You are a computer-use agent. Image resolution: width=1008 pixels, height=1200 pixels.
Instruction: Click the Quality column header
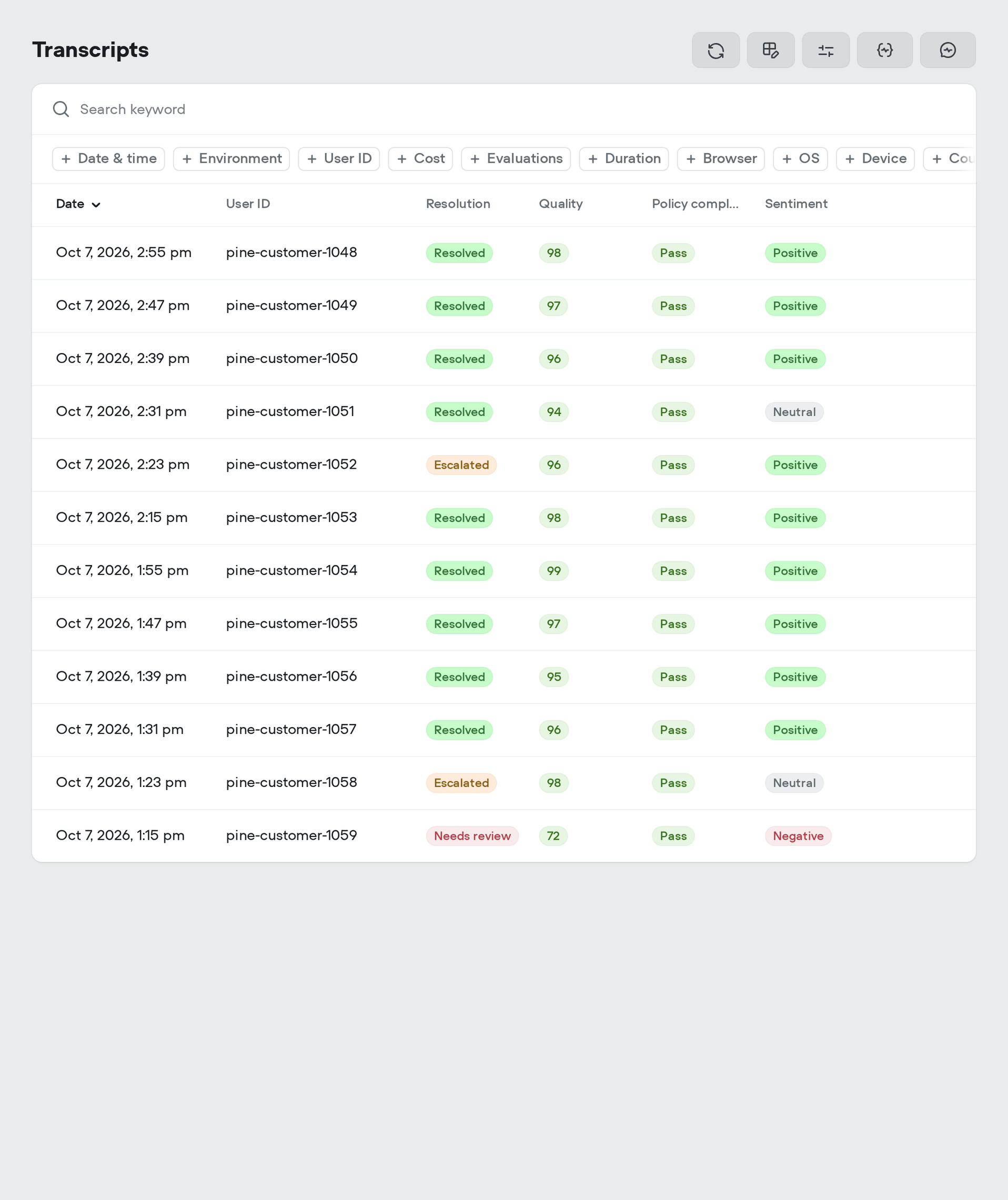click(x=561, y=204)
